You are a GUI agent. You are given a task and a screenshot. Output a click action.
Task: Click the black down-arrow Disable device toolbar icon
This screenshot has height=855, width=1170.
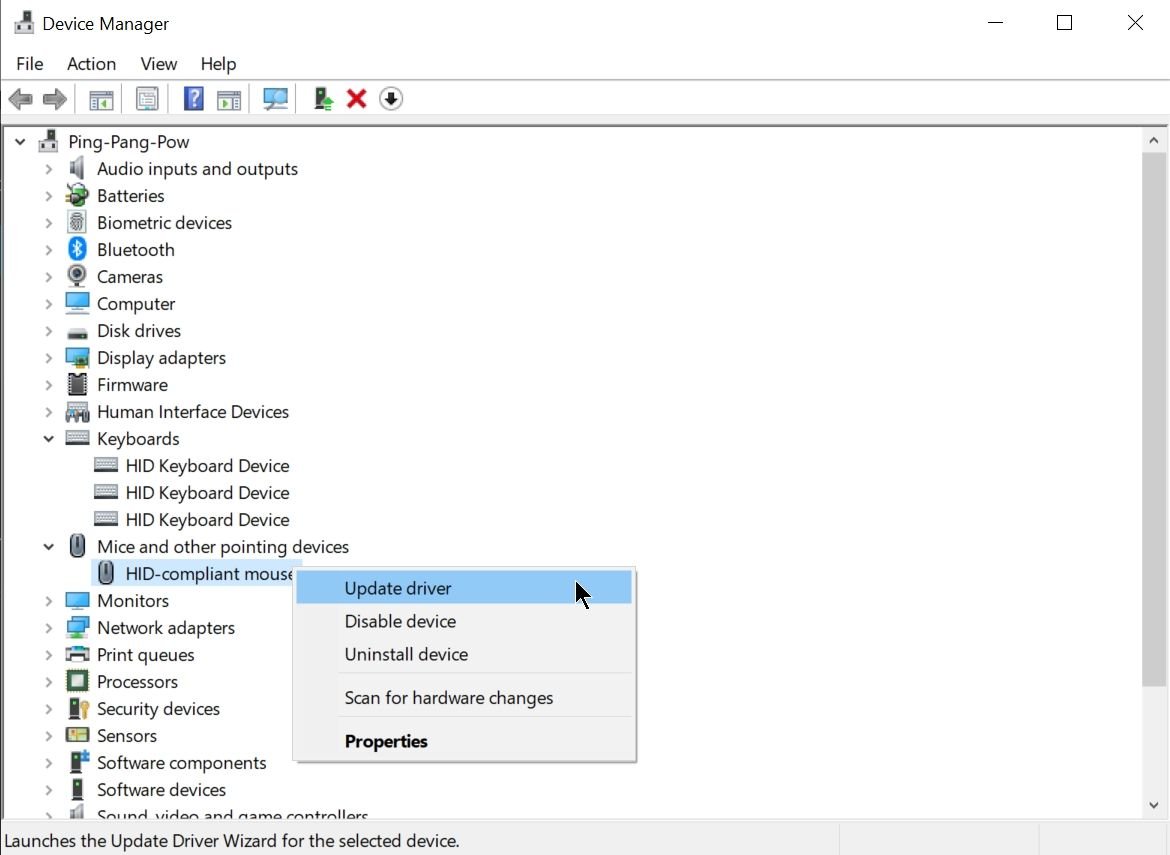pos(391,99)
